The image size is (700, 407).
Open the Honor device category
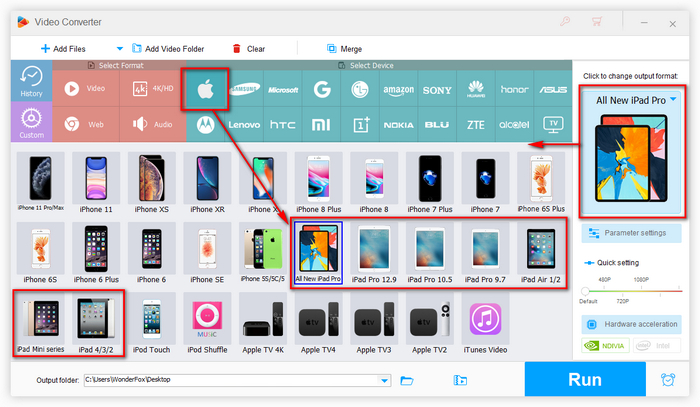(x=514, y=89)
